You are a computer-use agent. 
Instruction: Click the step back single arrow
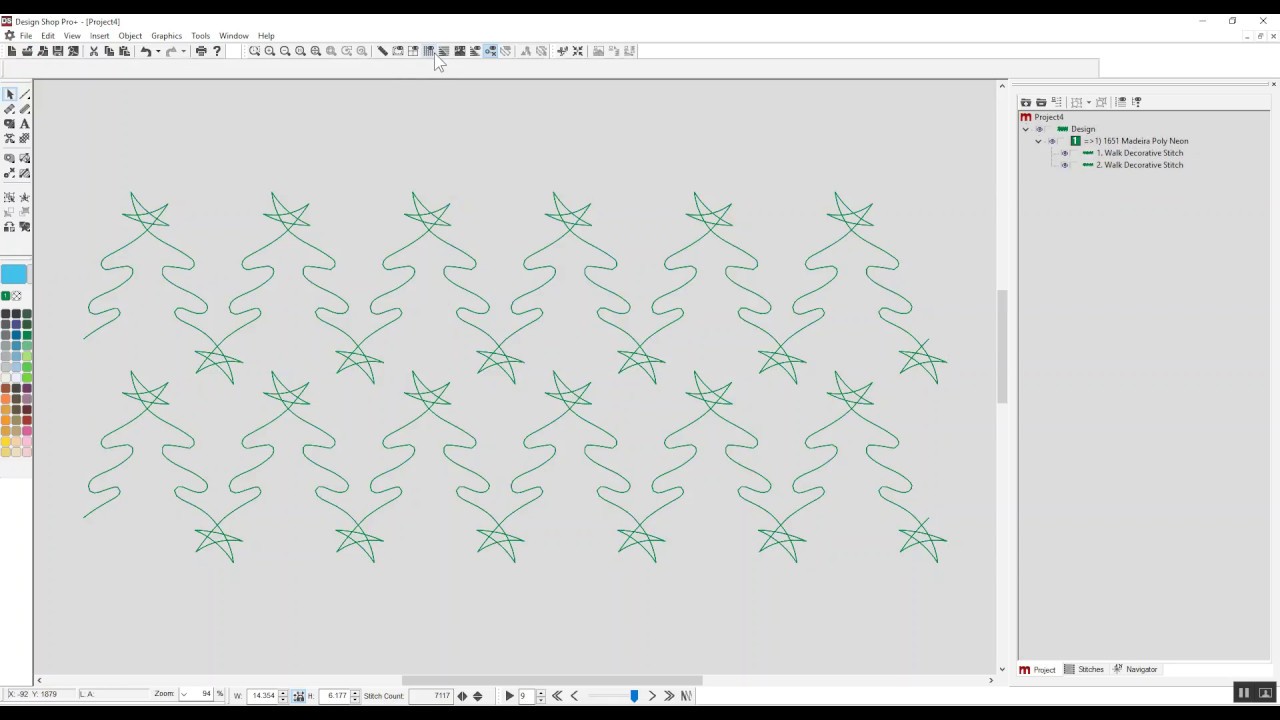point(574,696)
